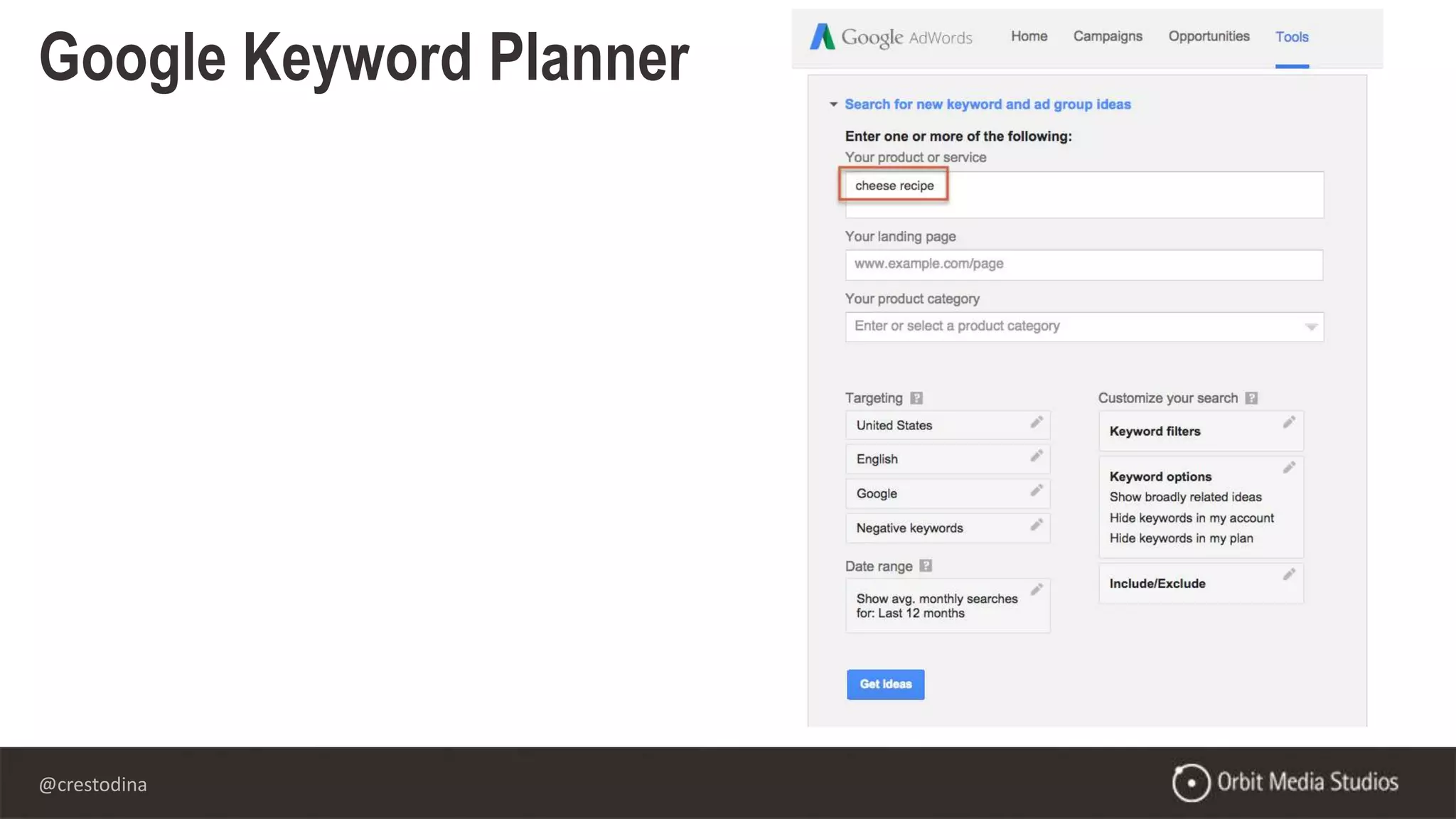Click the Keyword options heading
1456x819 pixels.
pyautogui.click(x=1160, y=477)
